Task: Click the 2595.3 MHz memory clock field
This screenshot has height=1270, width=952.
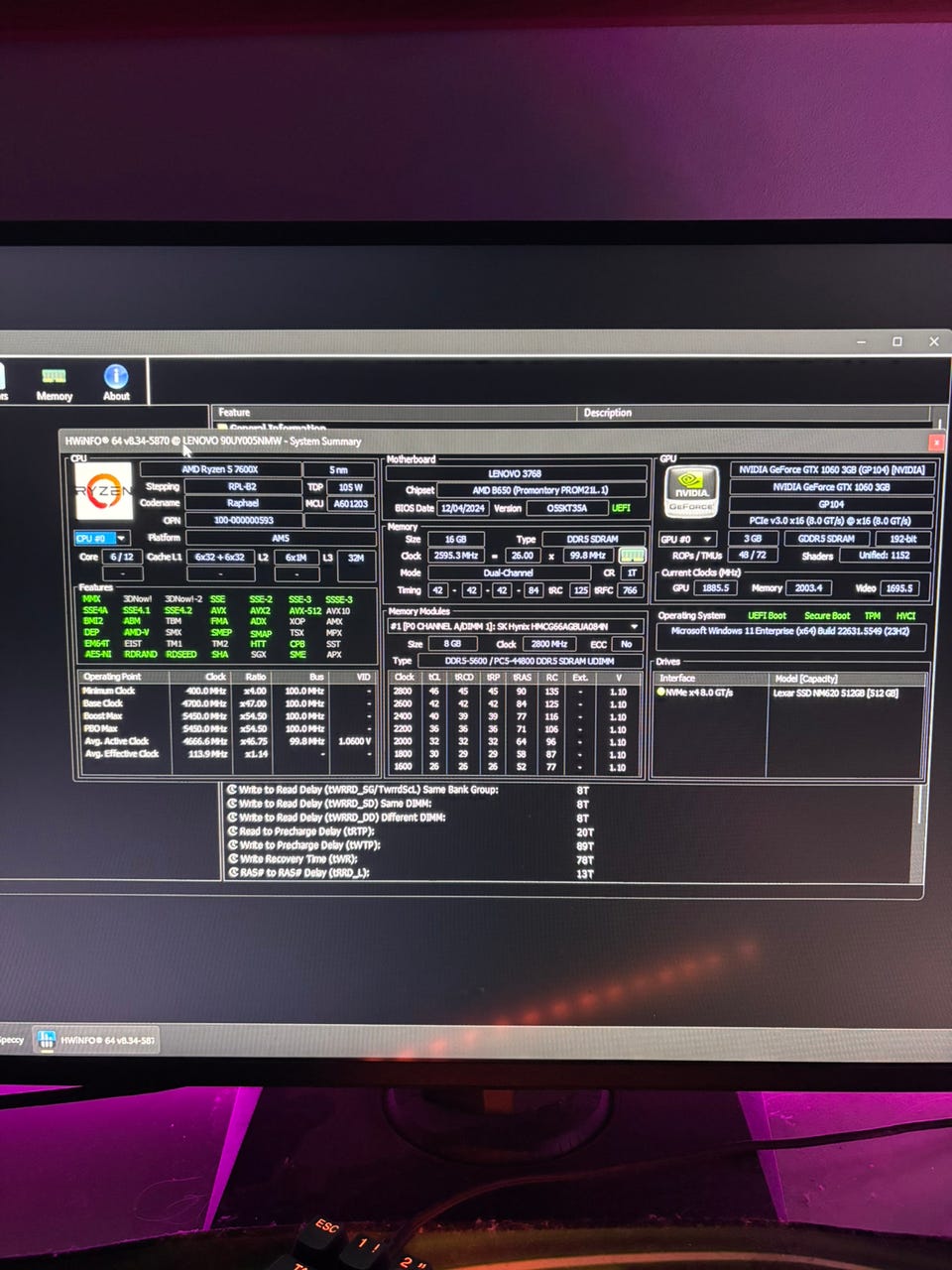Action: 455,556
